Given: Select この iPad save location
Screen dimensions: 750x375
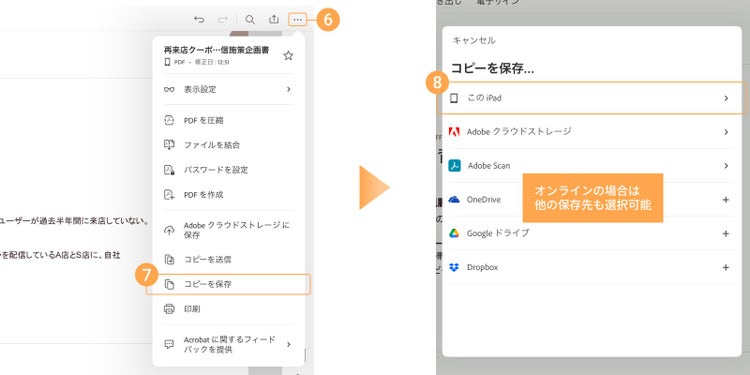Looking at the screenshot, I should 592,98.
